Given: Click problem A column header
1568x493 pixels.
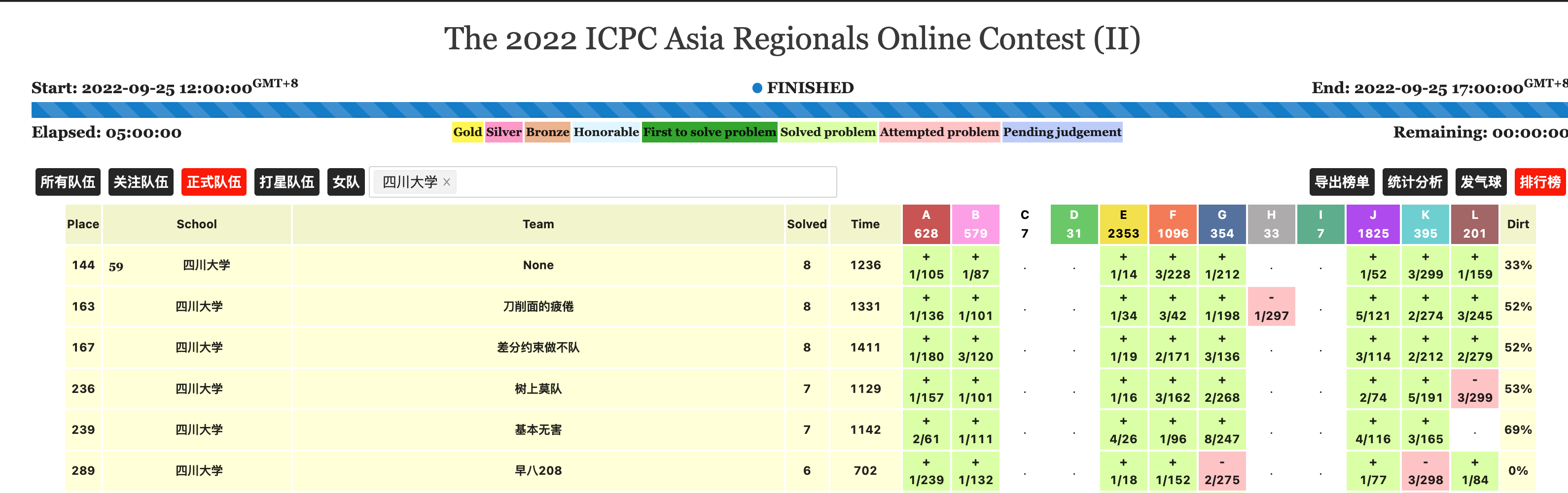Looking at the screenshot, I should [926, 224].
